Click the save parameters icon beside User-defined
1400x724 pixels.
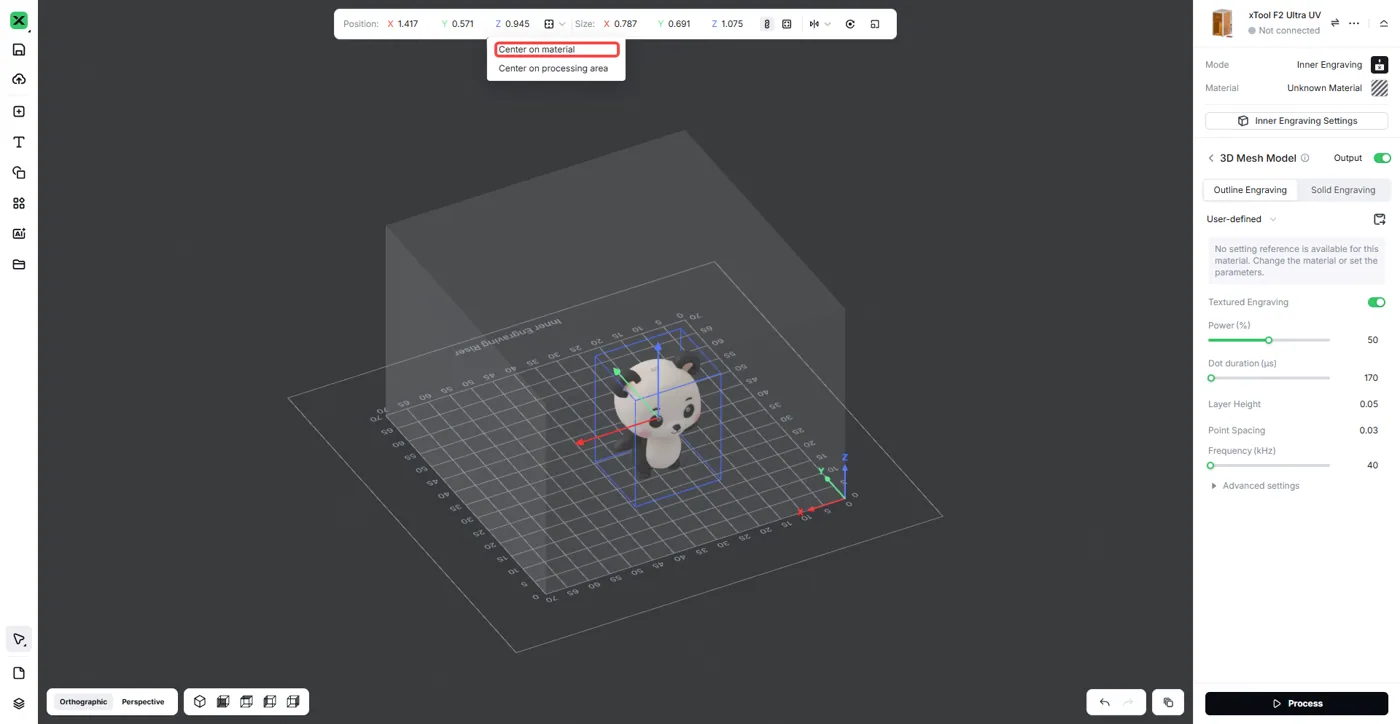coord(1379,219)
